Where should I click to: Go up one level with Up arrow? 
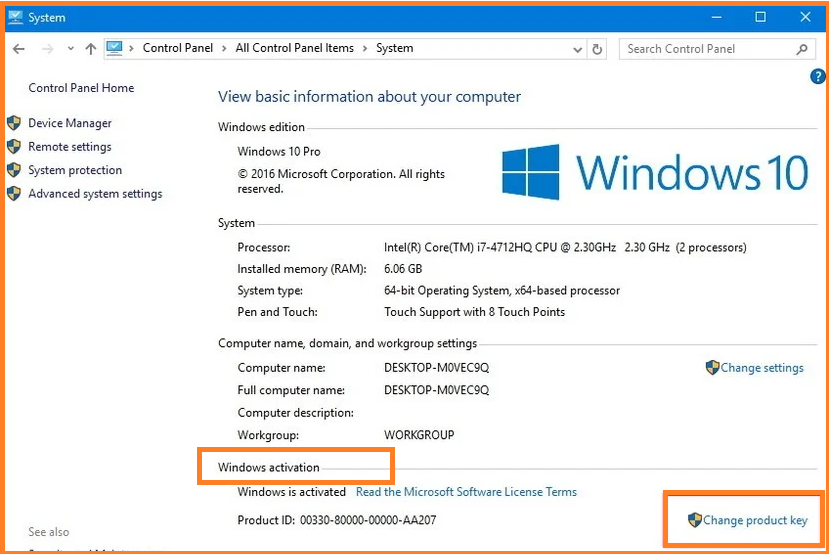(91, 49)
